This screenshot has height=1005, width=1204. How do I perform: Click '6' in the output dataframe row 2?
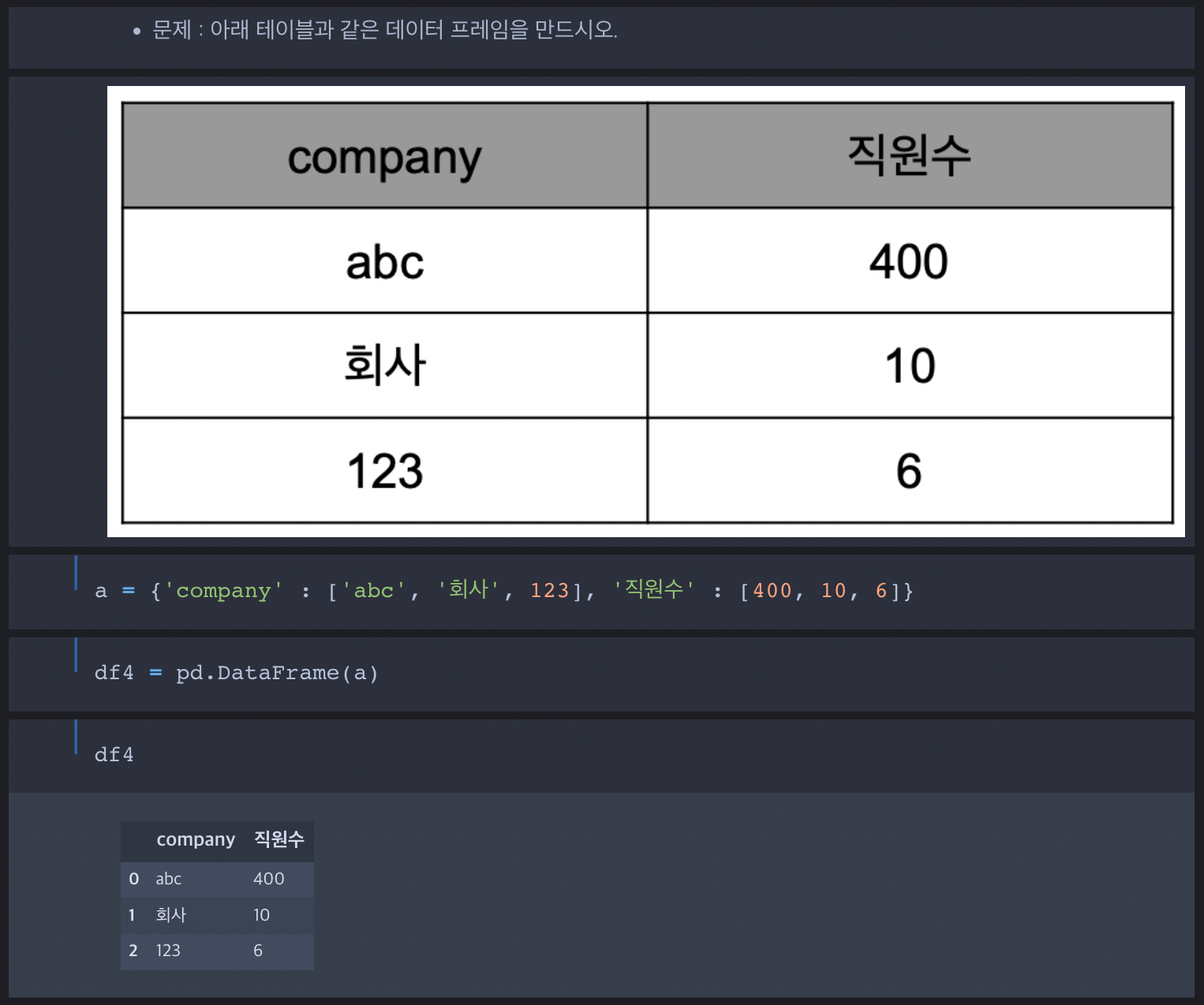[258, 951]
